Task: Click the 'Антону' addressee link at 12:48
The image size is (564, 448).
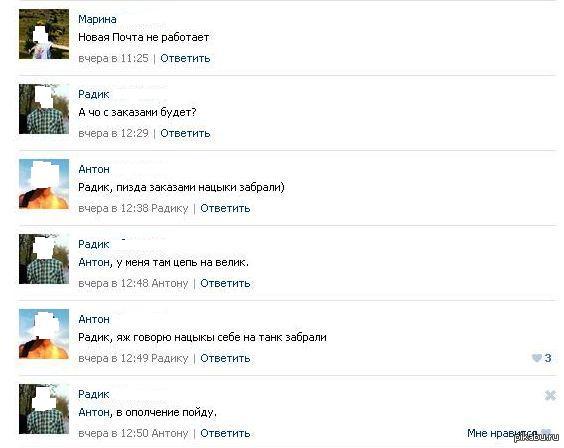Action: (170, 283)
